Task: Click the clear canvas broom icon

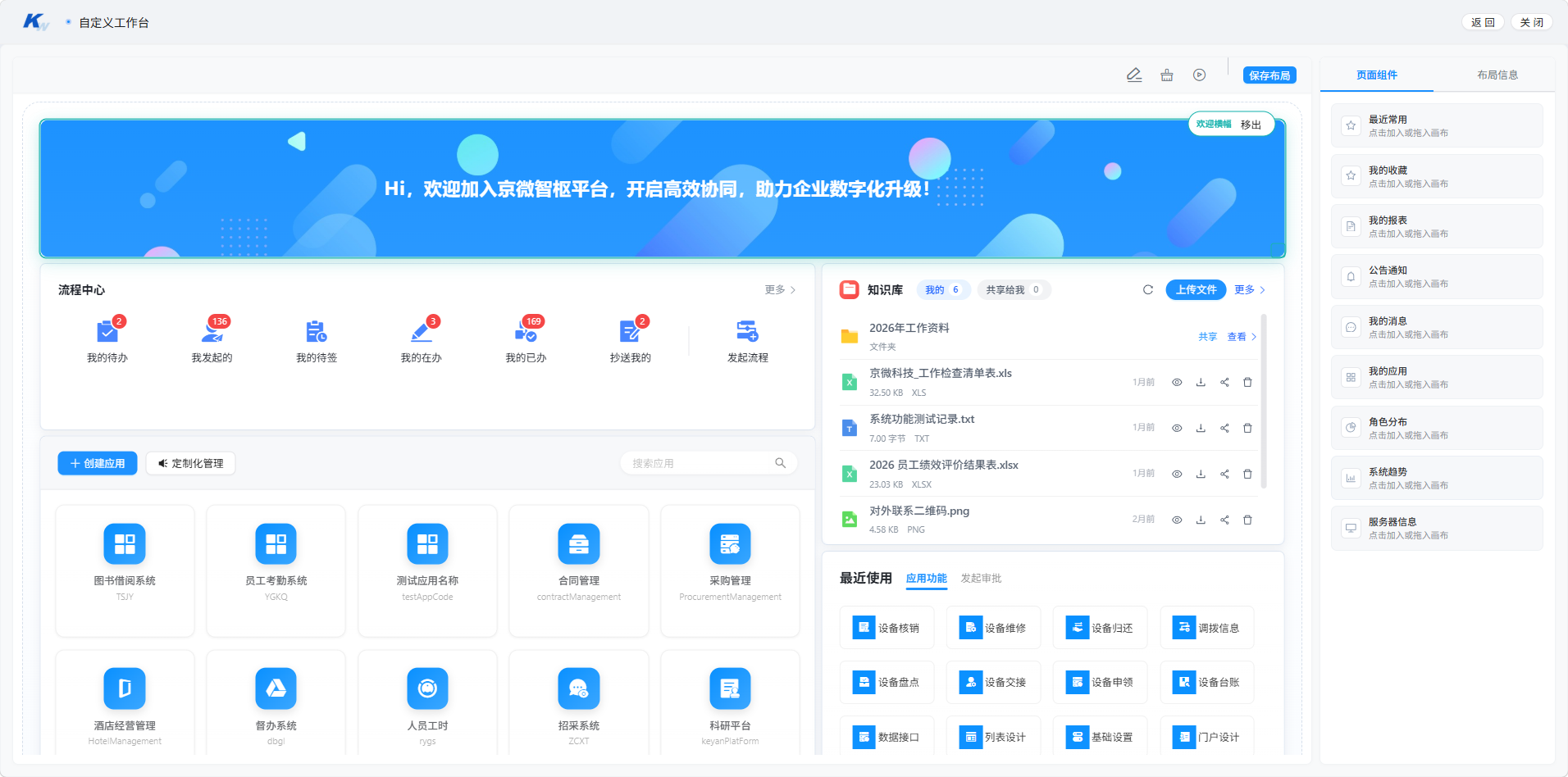Action: [1167, 75]
